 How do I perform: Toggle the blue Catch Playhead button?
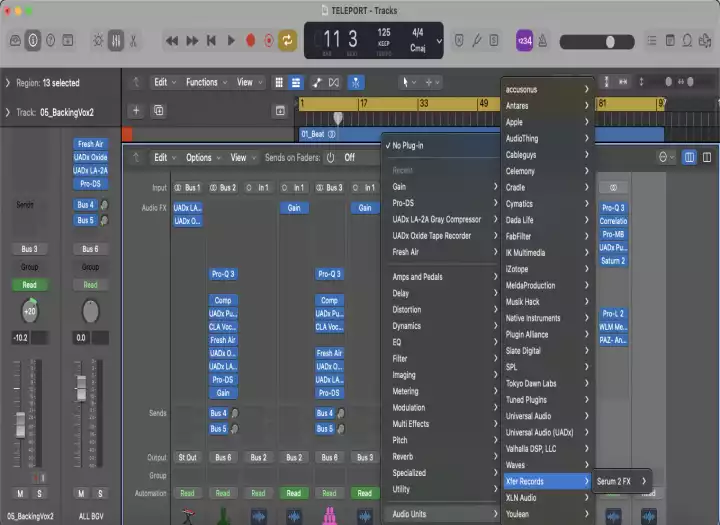pos(355,83)
